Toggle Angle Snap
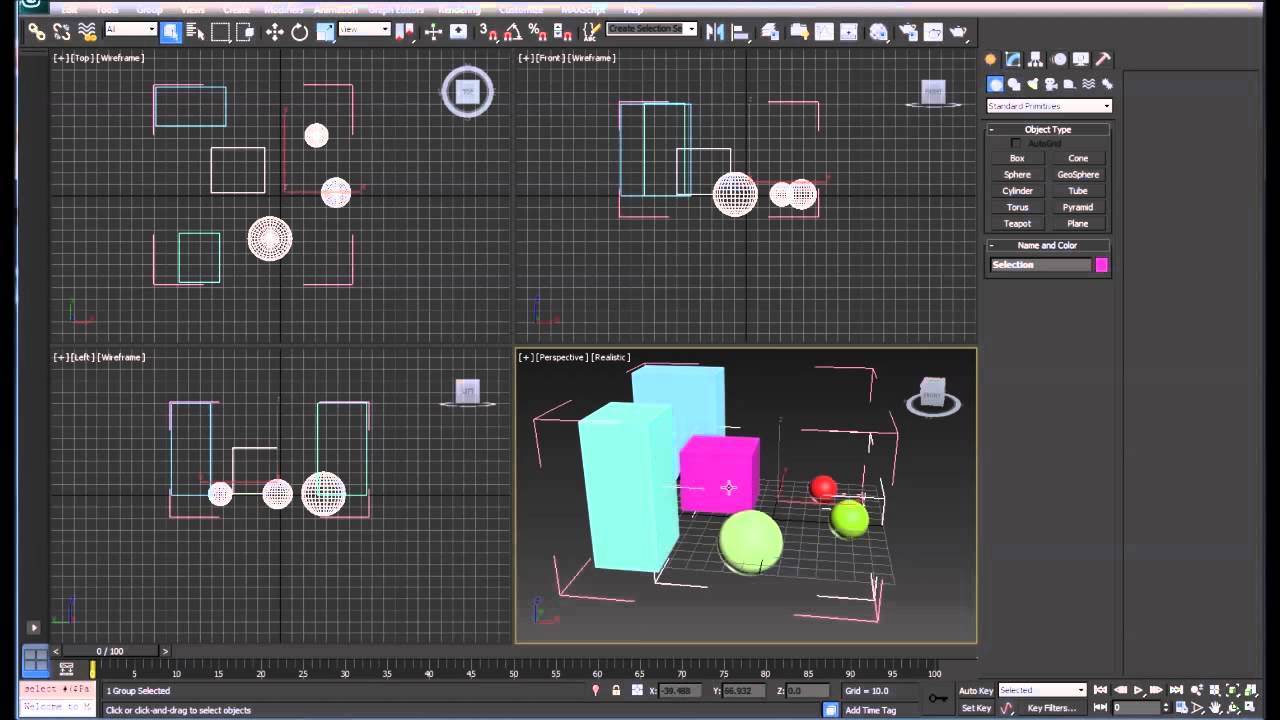The image size is (1280, 720). [512, 32]
